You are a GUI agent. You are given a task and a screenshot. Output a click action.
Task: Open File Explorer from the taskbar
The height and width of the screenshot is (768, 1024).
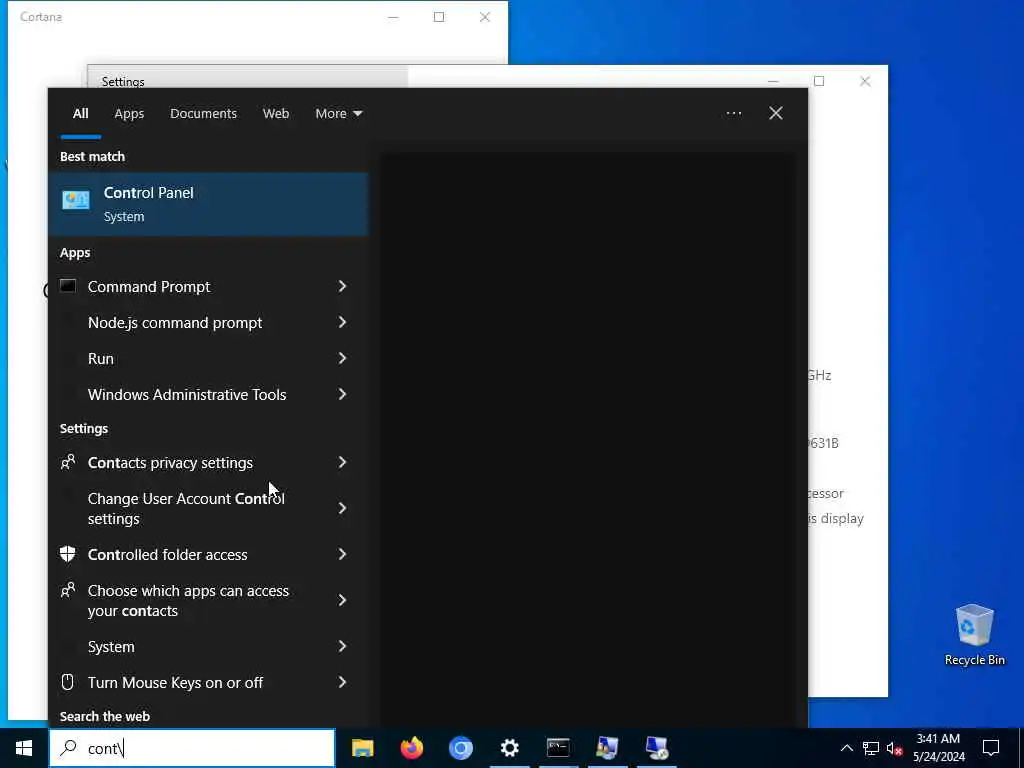[x=362, y=748]
